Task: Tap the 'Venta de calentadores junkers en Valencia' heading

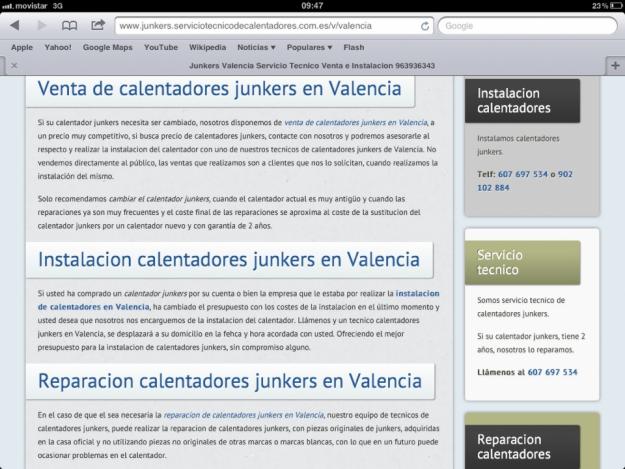Action: point(220,88)
